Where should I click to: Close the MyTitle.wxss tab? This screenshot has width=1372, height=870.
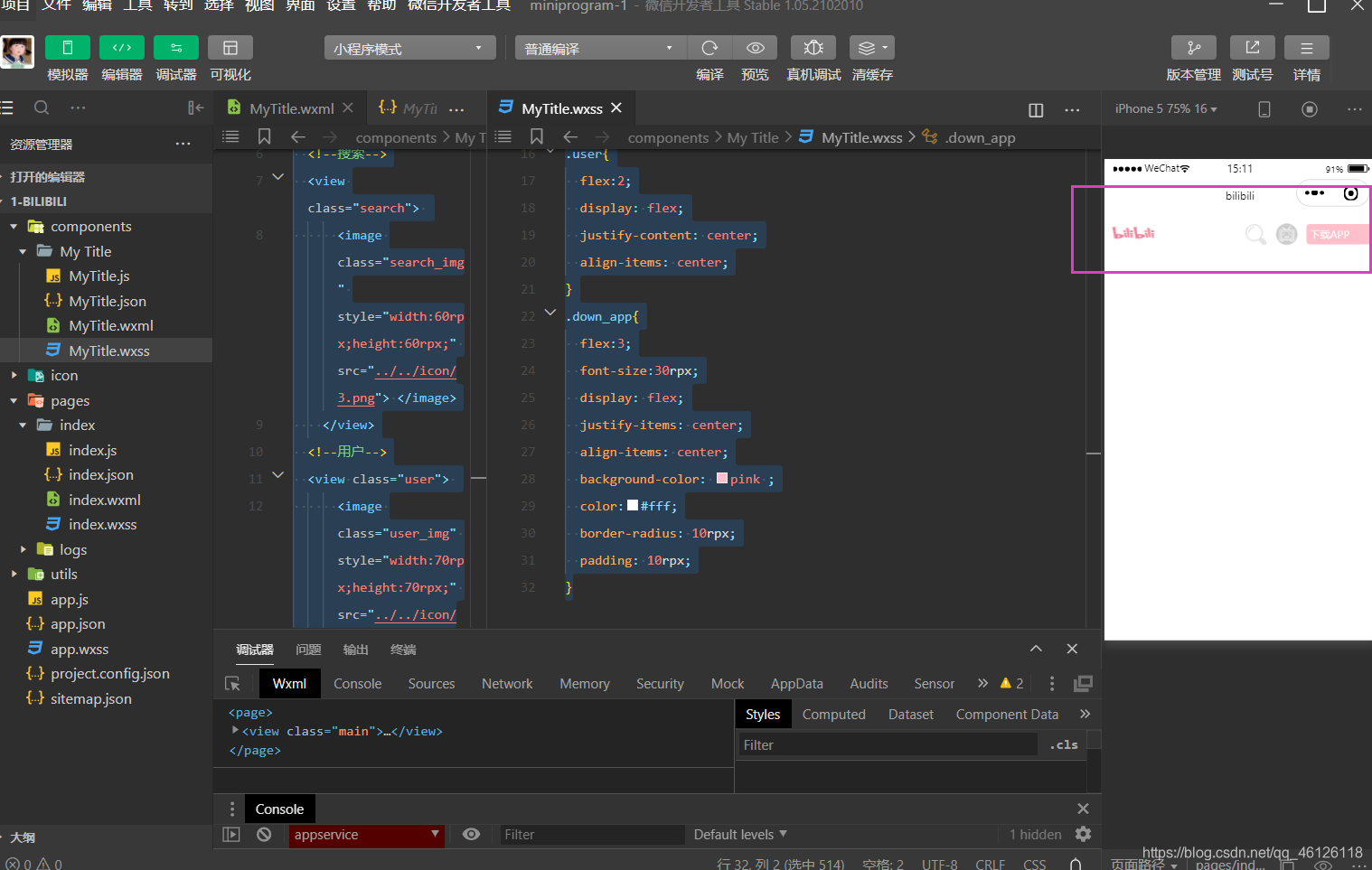pos(616,108)
